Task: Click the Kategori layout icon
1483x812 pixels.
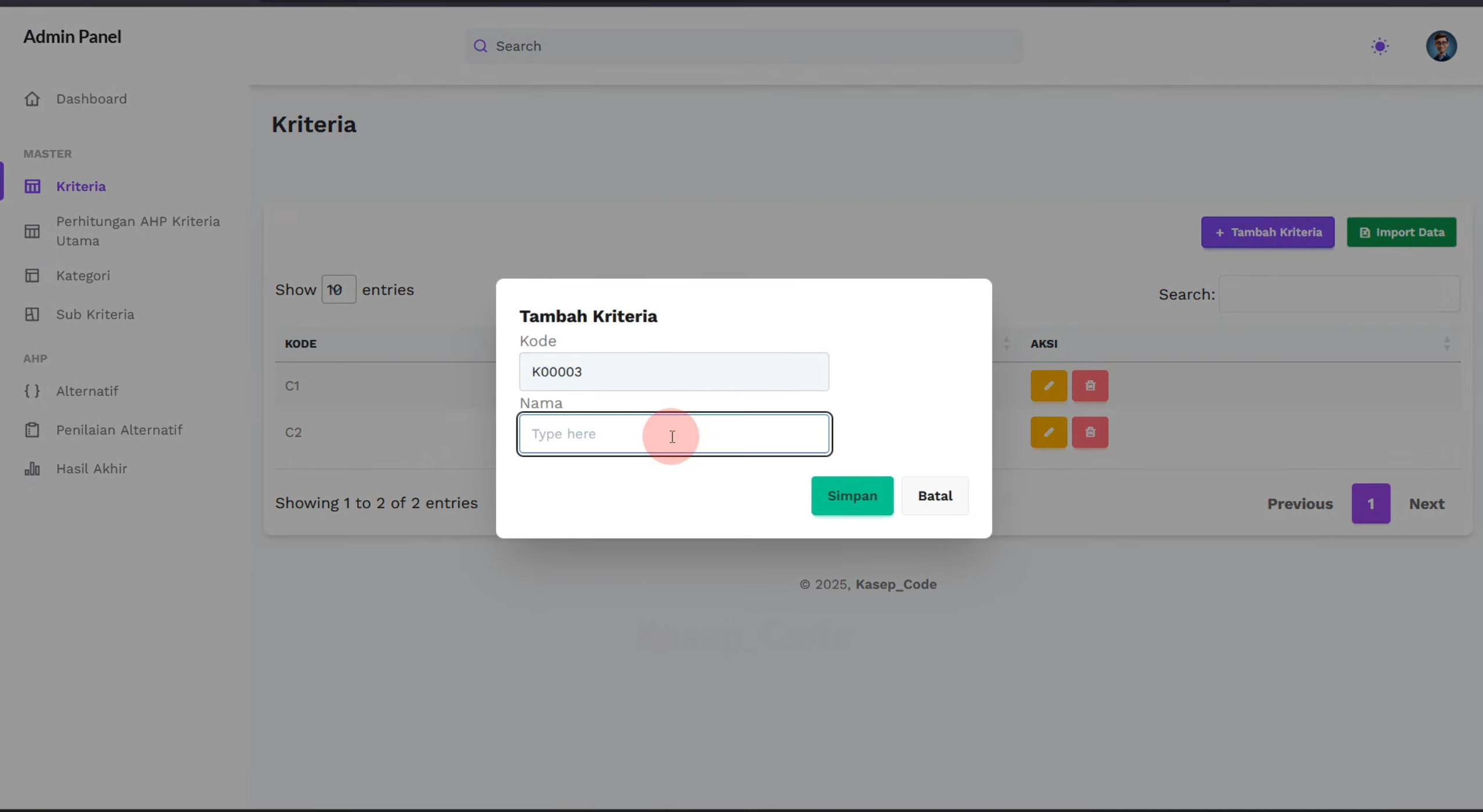Action: click(32, 275)
